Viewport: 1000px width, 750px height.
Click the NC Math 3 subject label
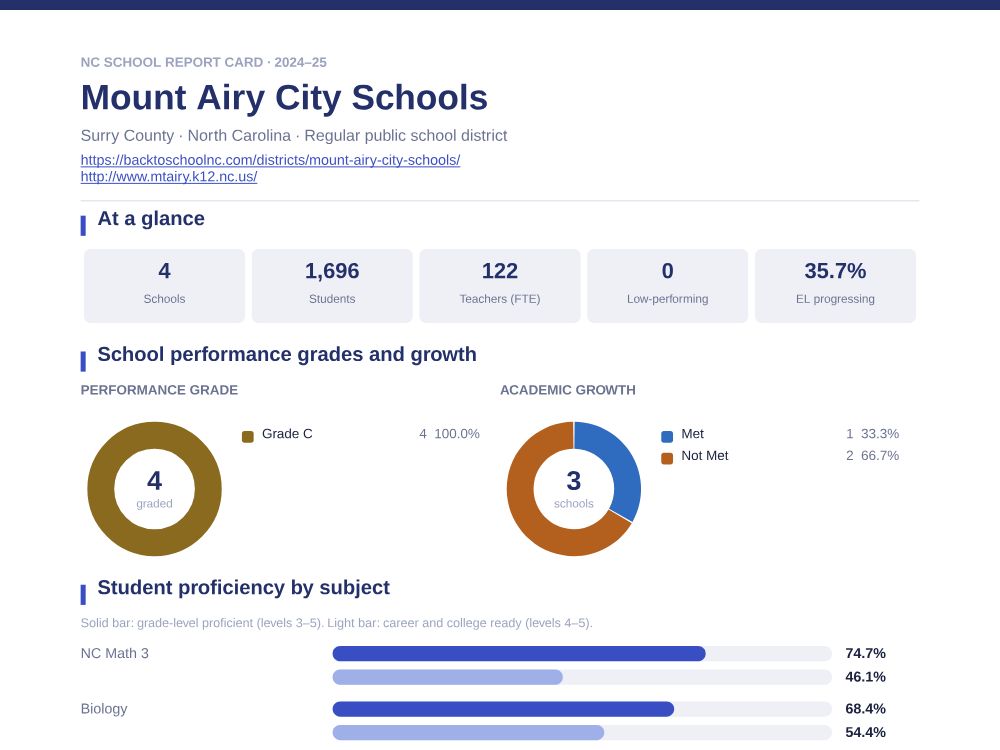[115, 654]
